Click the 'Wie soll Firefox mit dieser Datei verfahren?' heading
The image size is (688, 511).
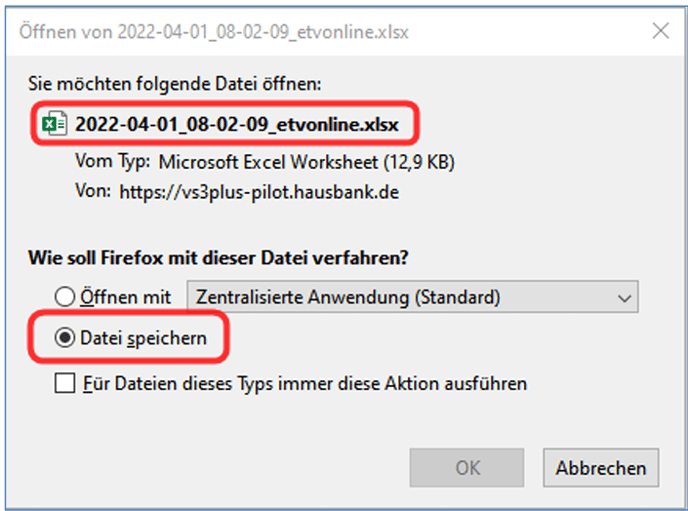[218, 257]
